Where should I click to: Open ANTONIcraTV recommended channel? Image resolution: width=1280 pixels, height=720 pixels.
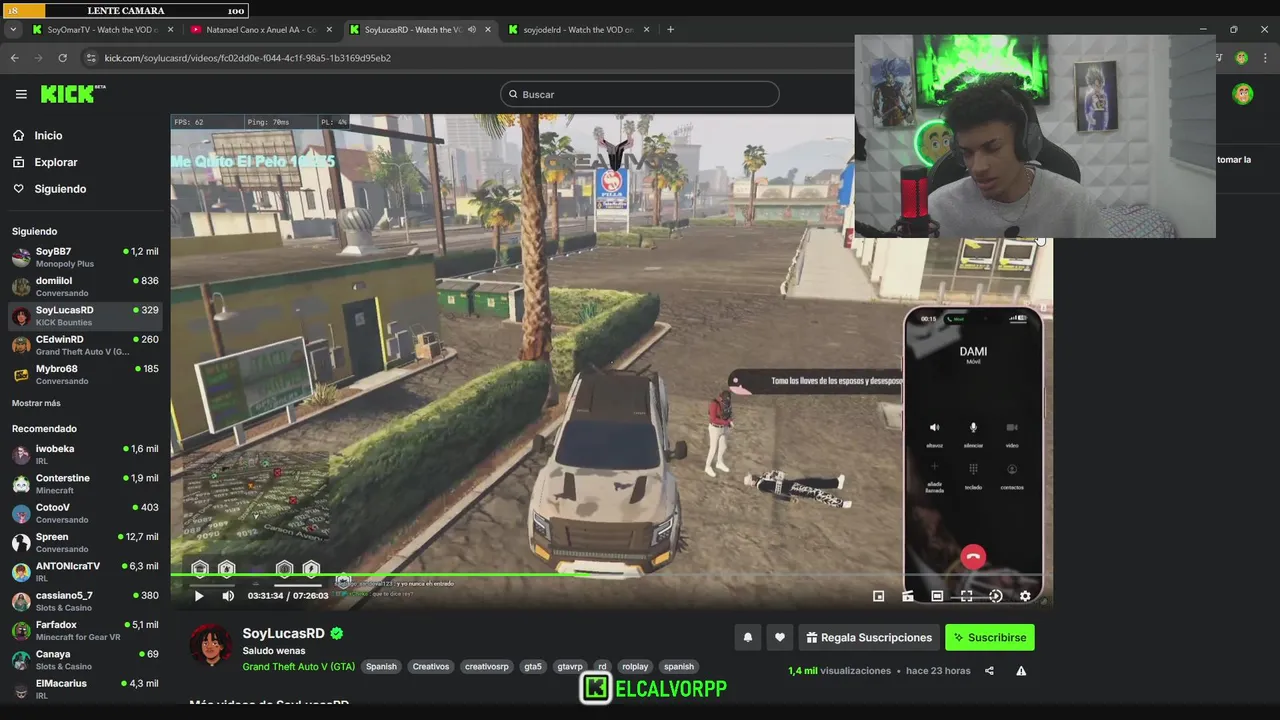click(x=85, y=571)
